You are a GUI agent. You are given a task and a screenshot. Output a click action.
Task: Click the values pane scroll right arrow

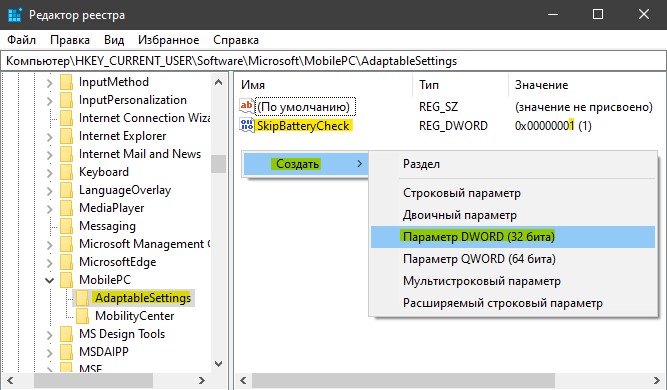pyautogui.click(x=657, y=380)
